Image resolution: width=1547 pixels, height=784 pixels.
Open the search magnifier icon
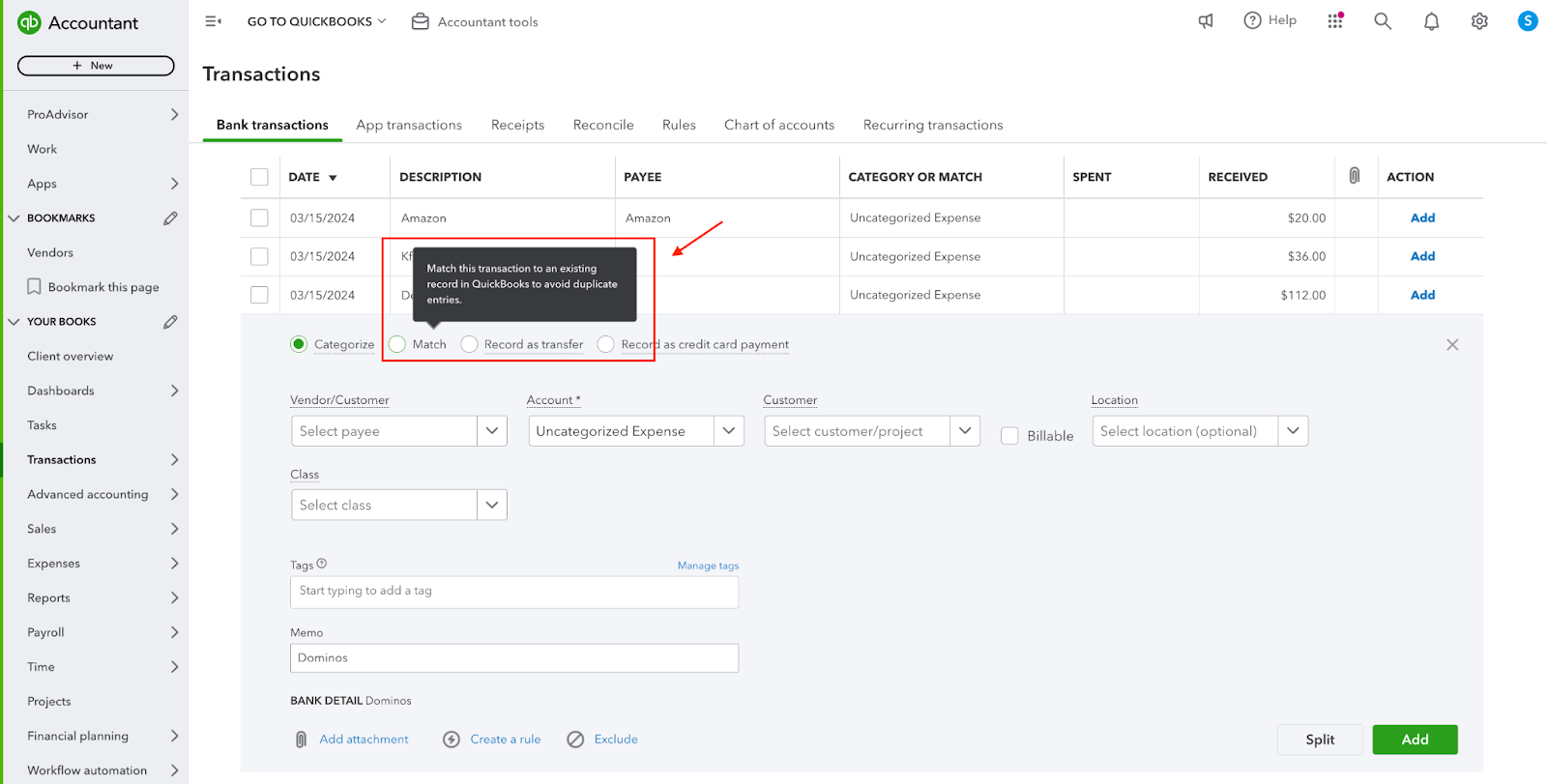(x=1383, y=21)
